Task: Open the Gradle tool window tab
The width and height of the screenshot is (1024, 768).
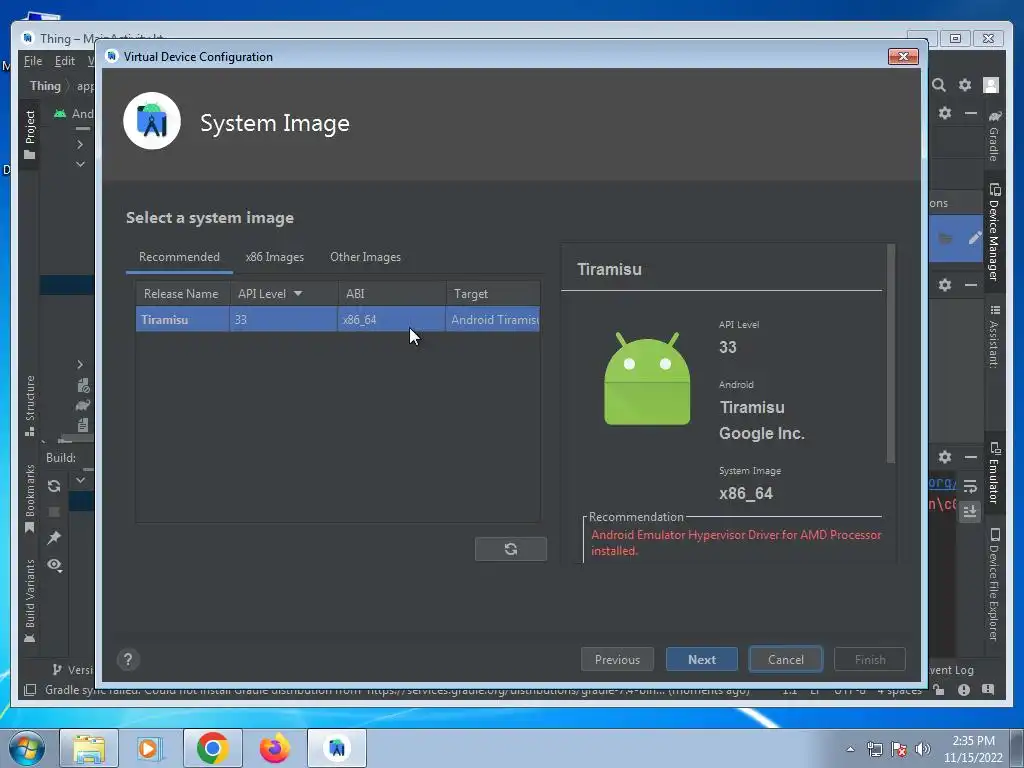Action: 994,135
